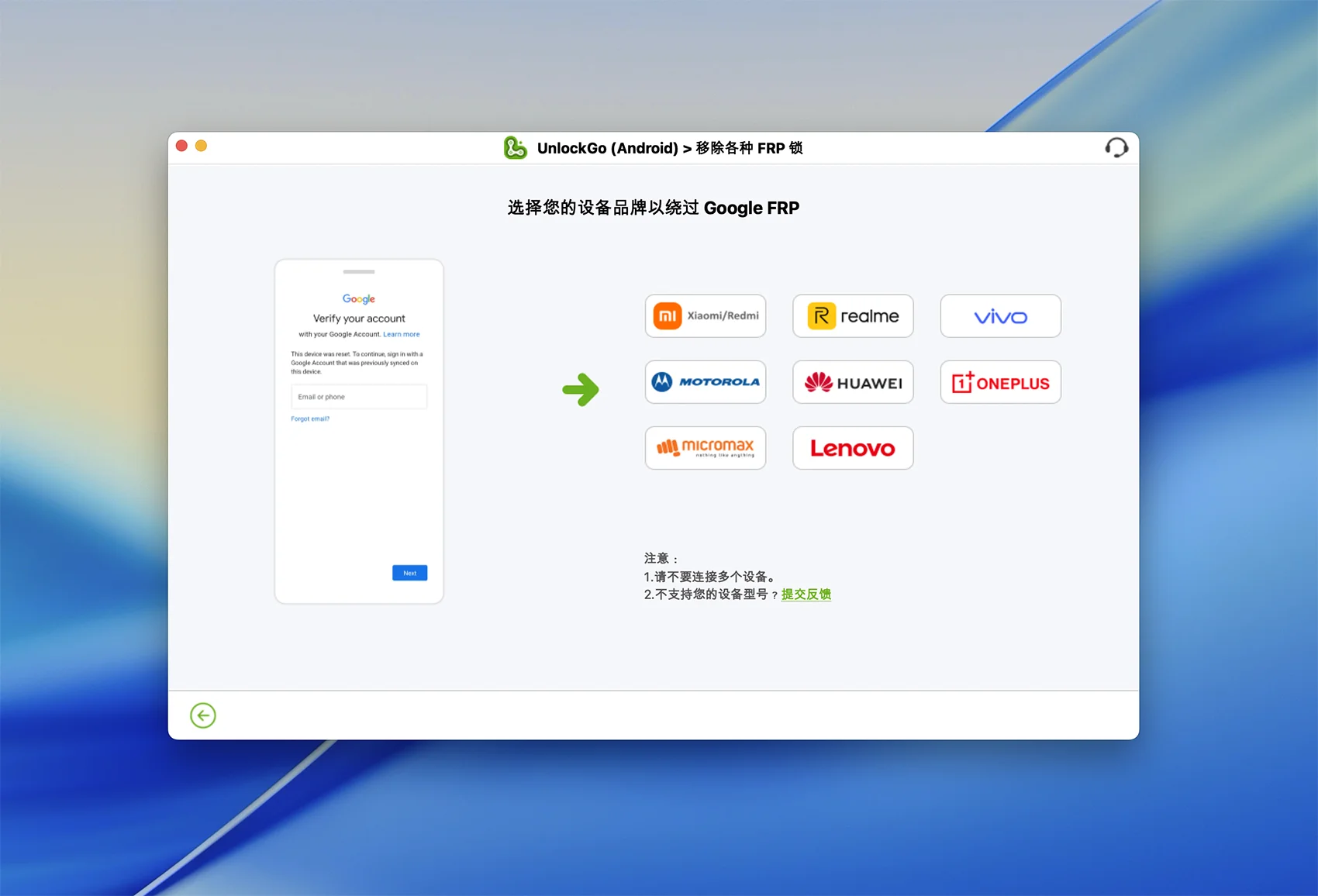This screenshot has height=896, width=1318.
Task: Choose the Lenovo brand button
Action: (853, 448)
